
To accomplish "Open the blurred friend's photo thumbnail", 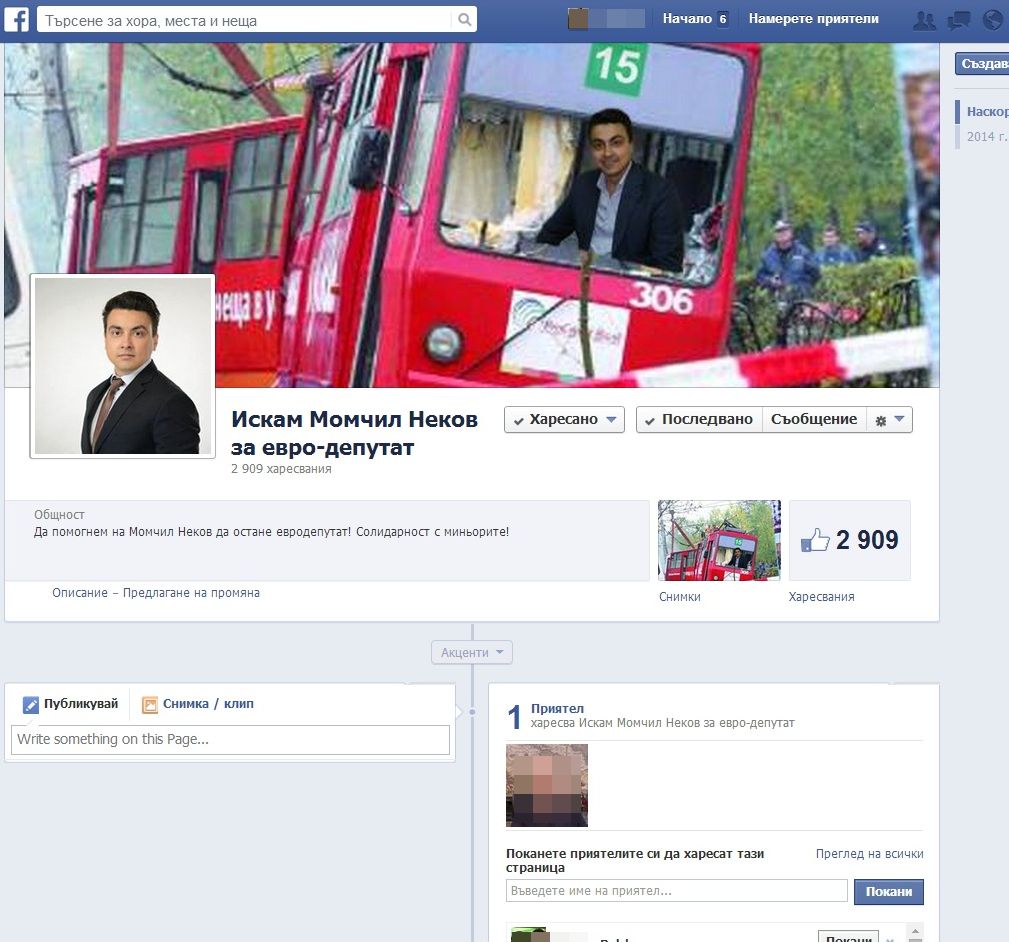I will click(547, 786).
